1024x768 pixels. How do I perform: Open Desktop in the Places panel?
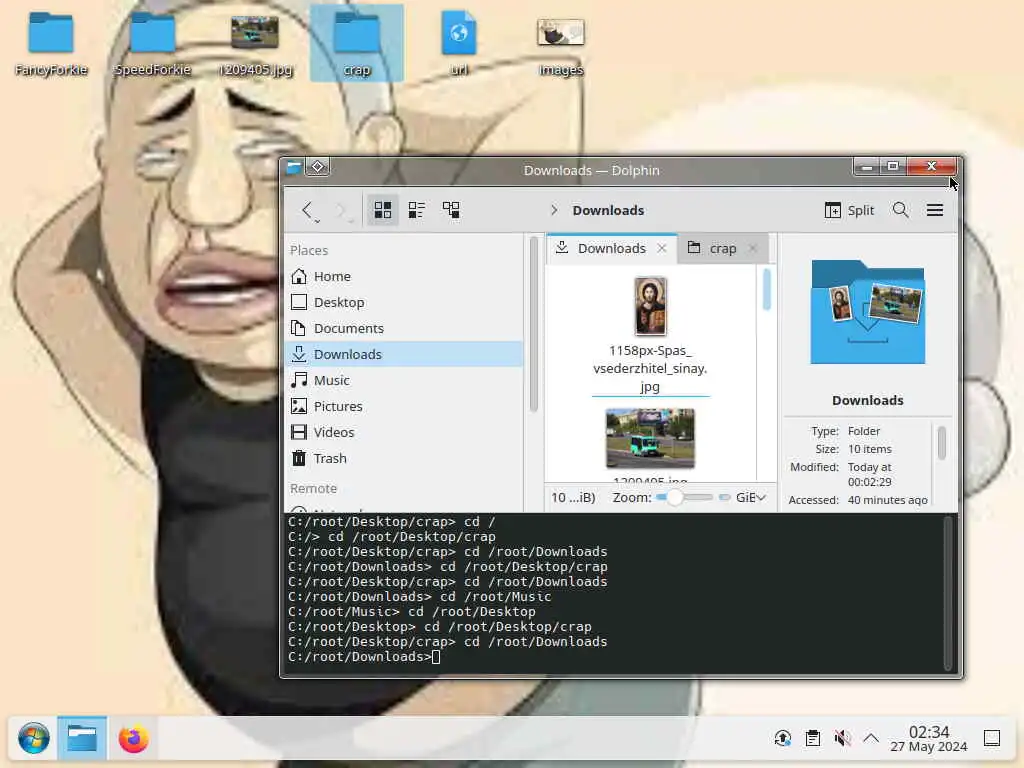[404, 302]
